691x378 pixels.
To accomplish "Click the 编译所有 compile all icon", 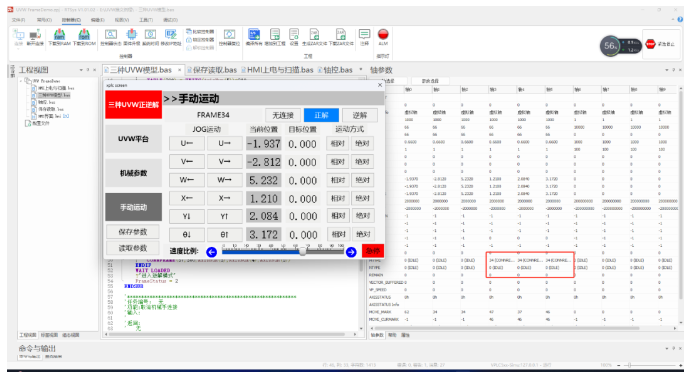I will tap(254, 34).
